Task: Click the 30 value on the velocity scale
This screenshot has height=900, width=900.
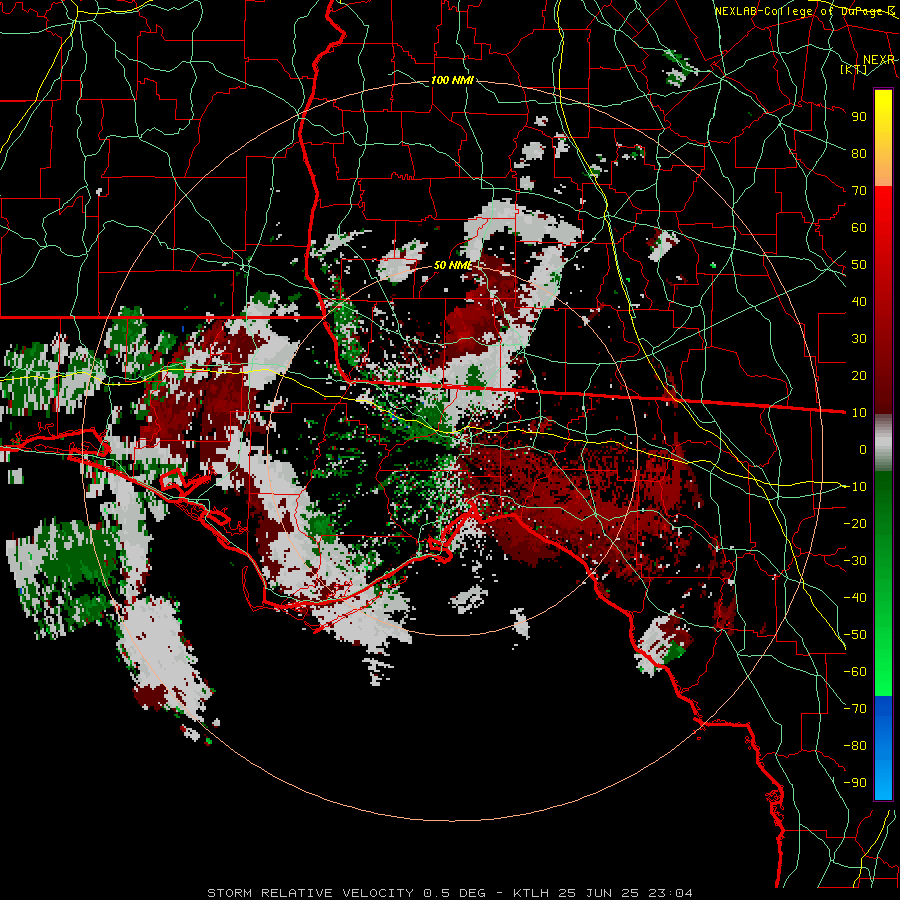Action: (859, 339)
